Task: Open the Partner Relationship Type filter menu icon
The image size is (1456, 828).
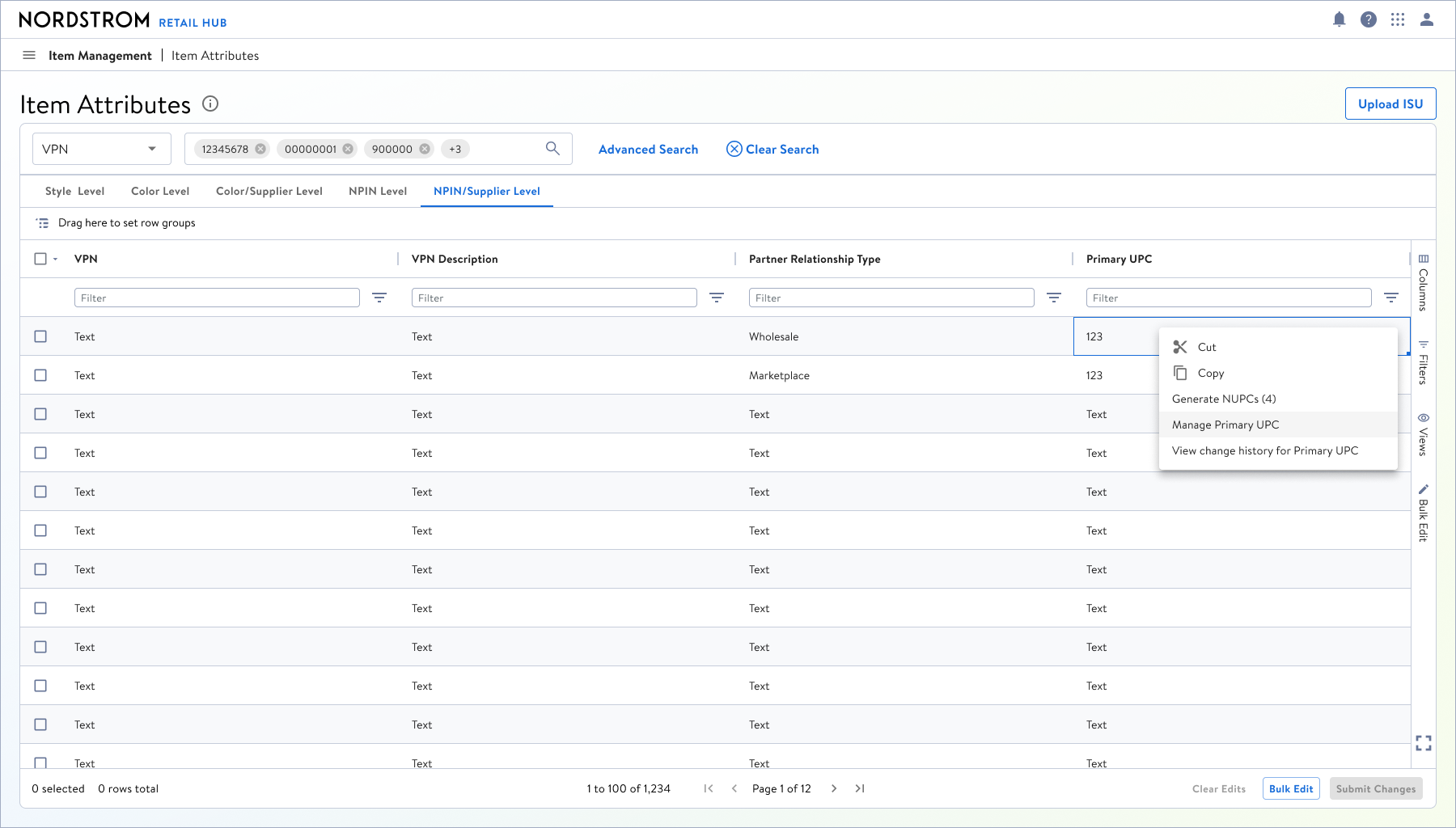Action: pyautogui.click(x=1054, y=298)
